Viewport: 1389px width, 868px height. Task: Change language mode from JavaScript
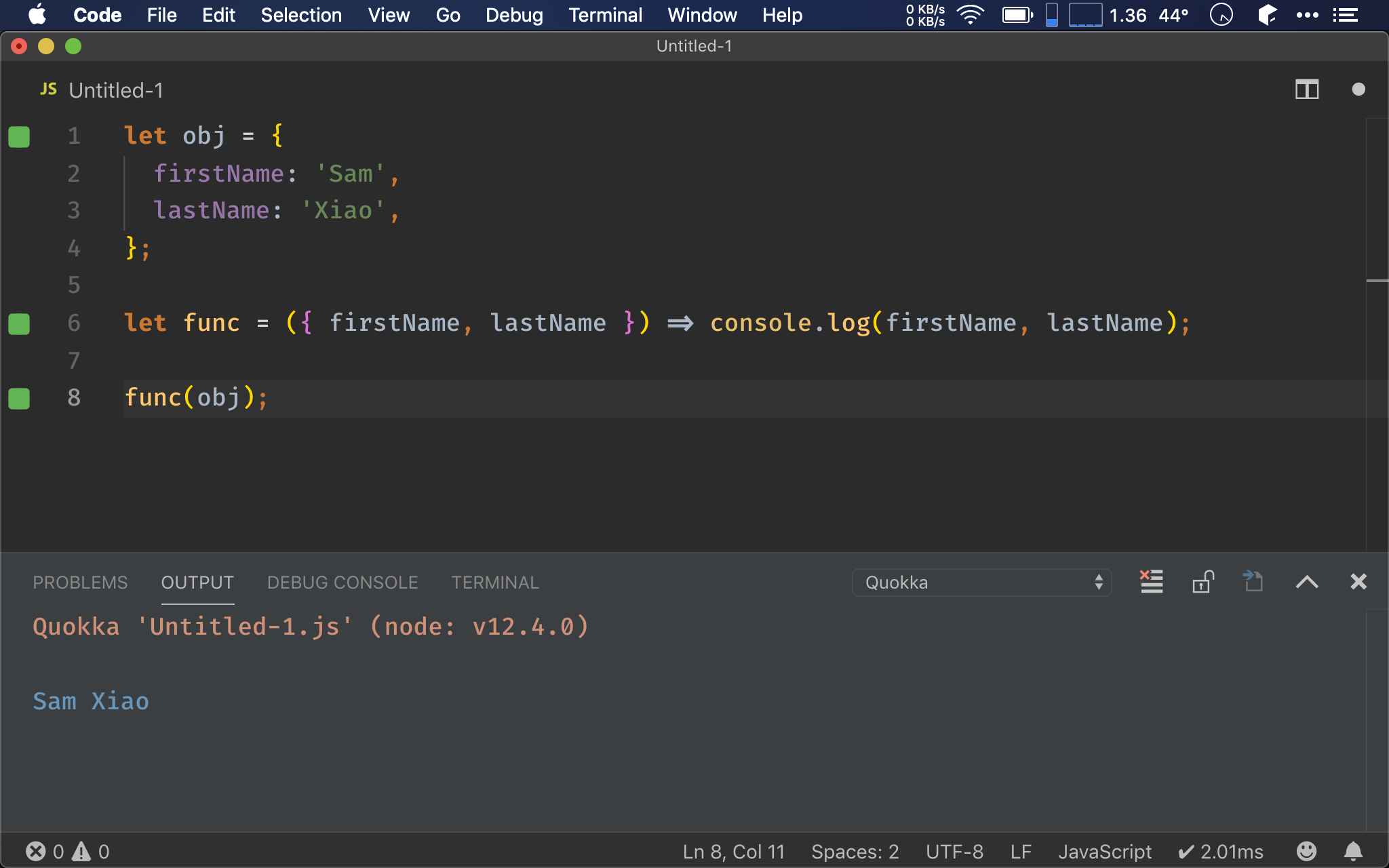pyautogui.click(x=1104, y=851)
